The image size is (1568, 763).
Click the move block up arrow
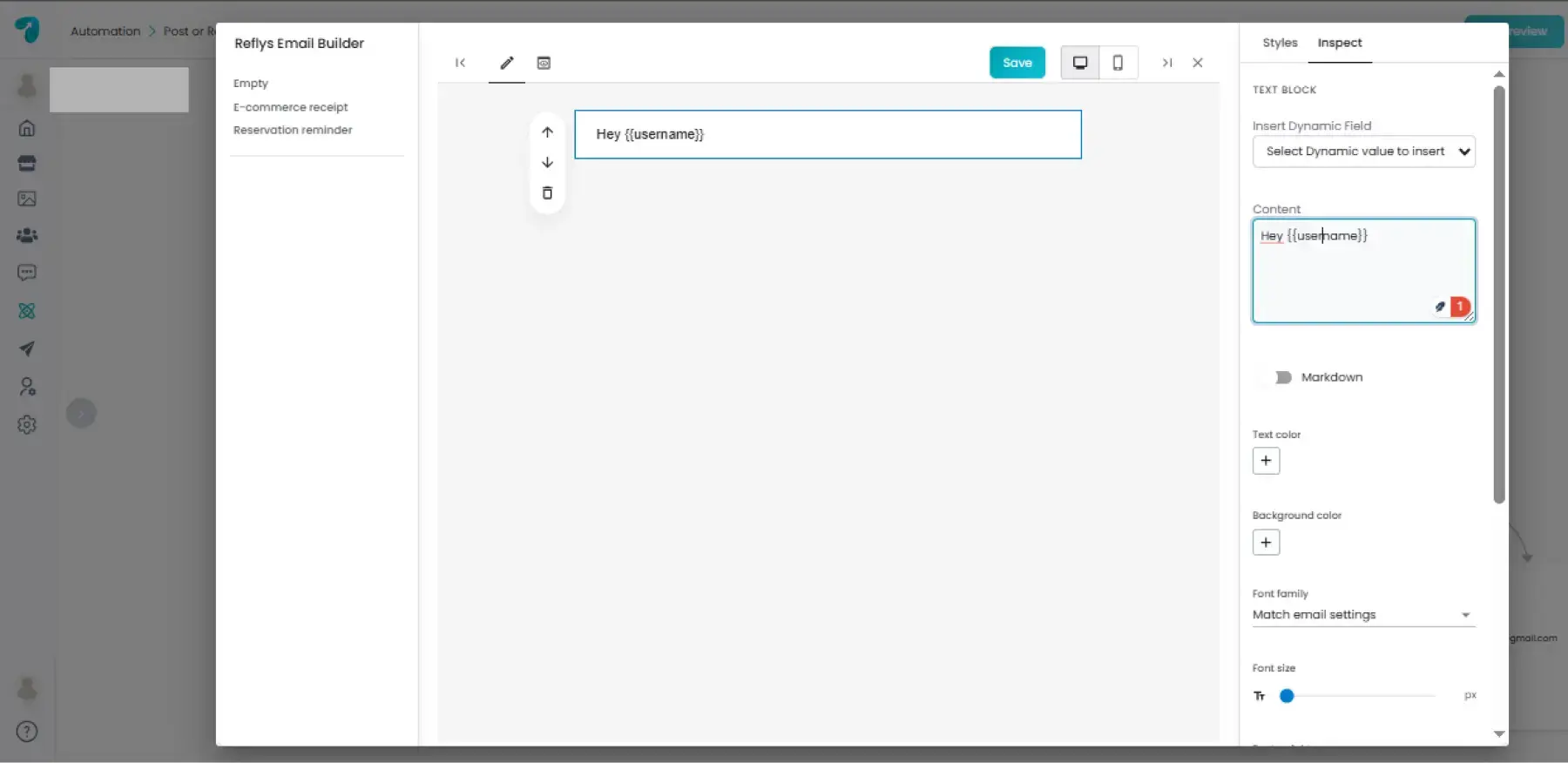coord(547,132)
